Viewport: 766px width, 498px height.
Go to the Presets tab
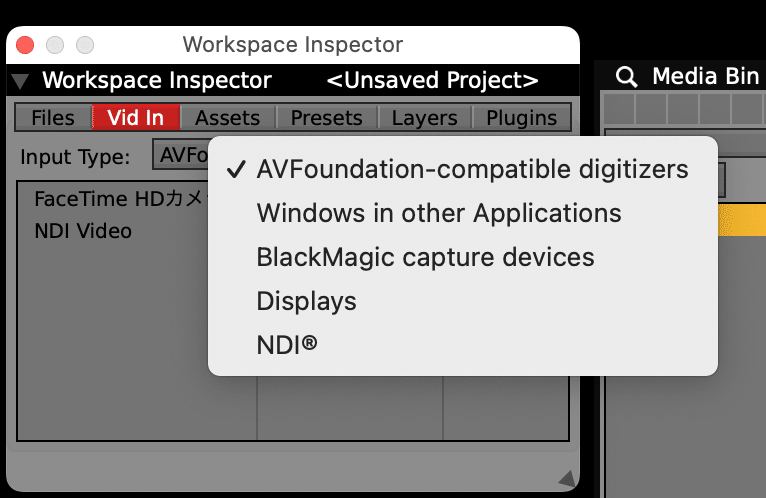[326, 118]
